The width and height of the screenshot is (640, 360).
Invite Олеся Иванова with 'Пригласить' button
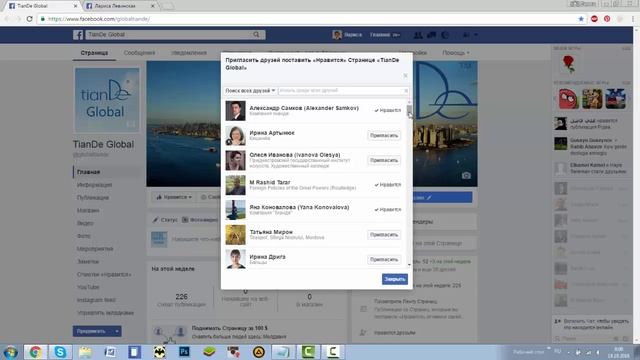coord(384,160)
